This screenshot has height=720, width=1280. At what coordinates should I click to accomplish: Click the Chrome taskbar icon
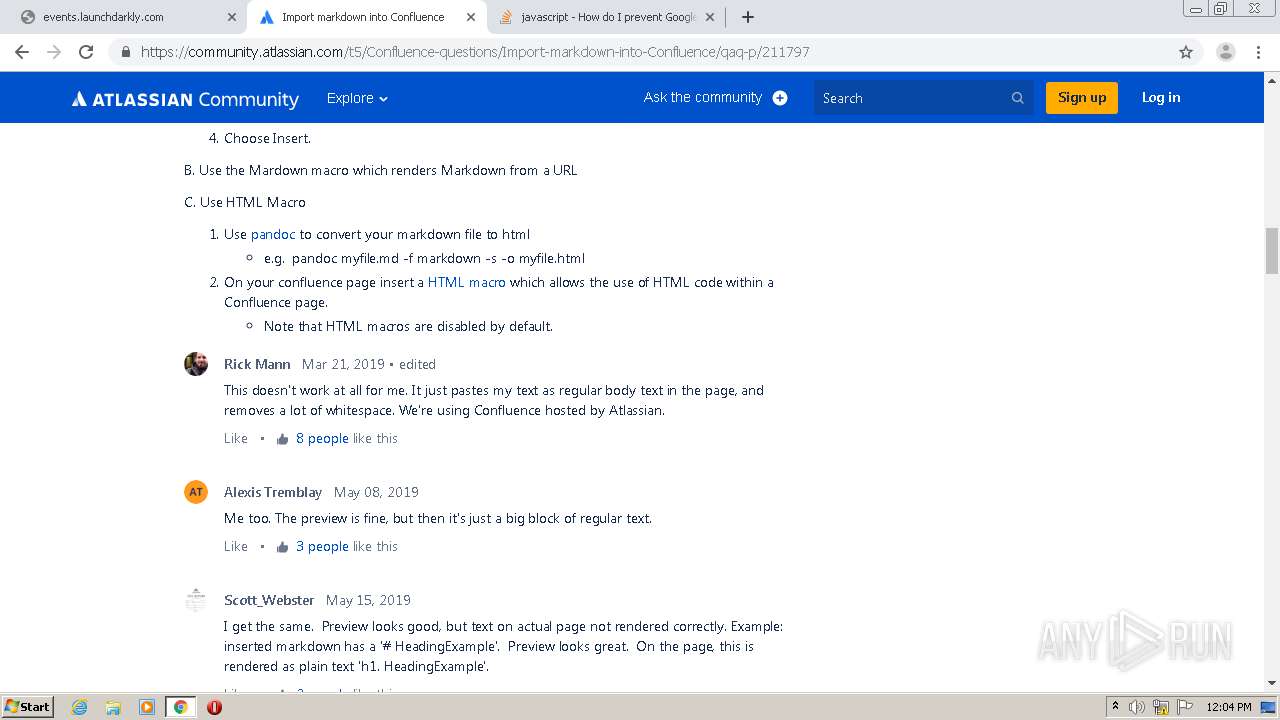coord(180,707)
